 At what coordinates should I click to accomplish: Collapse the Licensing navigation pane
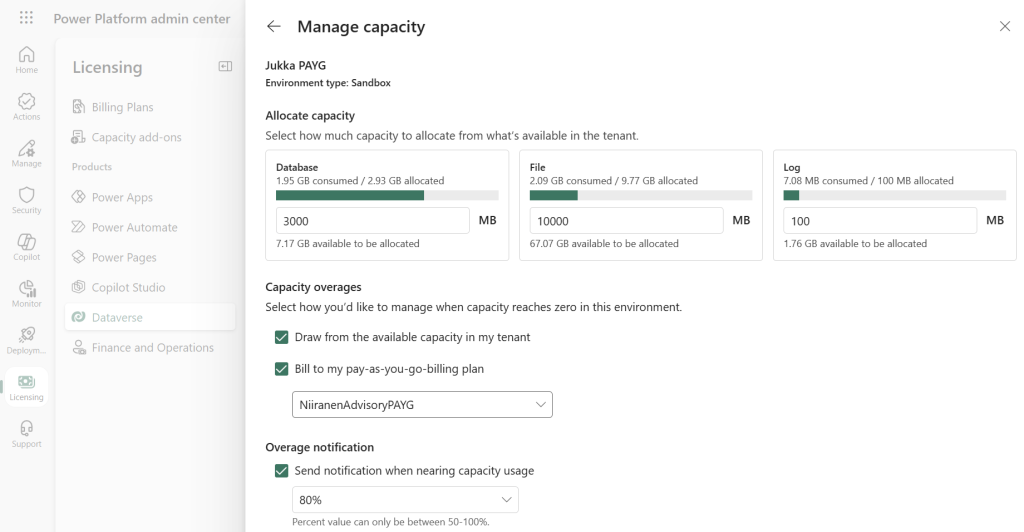(x=225, y=66)
